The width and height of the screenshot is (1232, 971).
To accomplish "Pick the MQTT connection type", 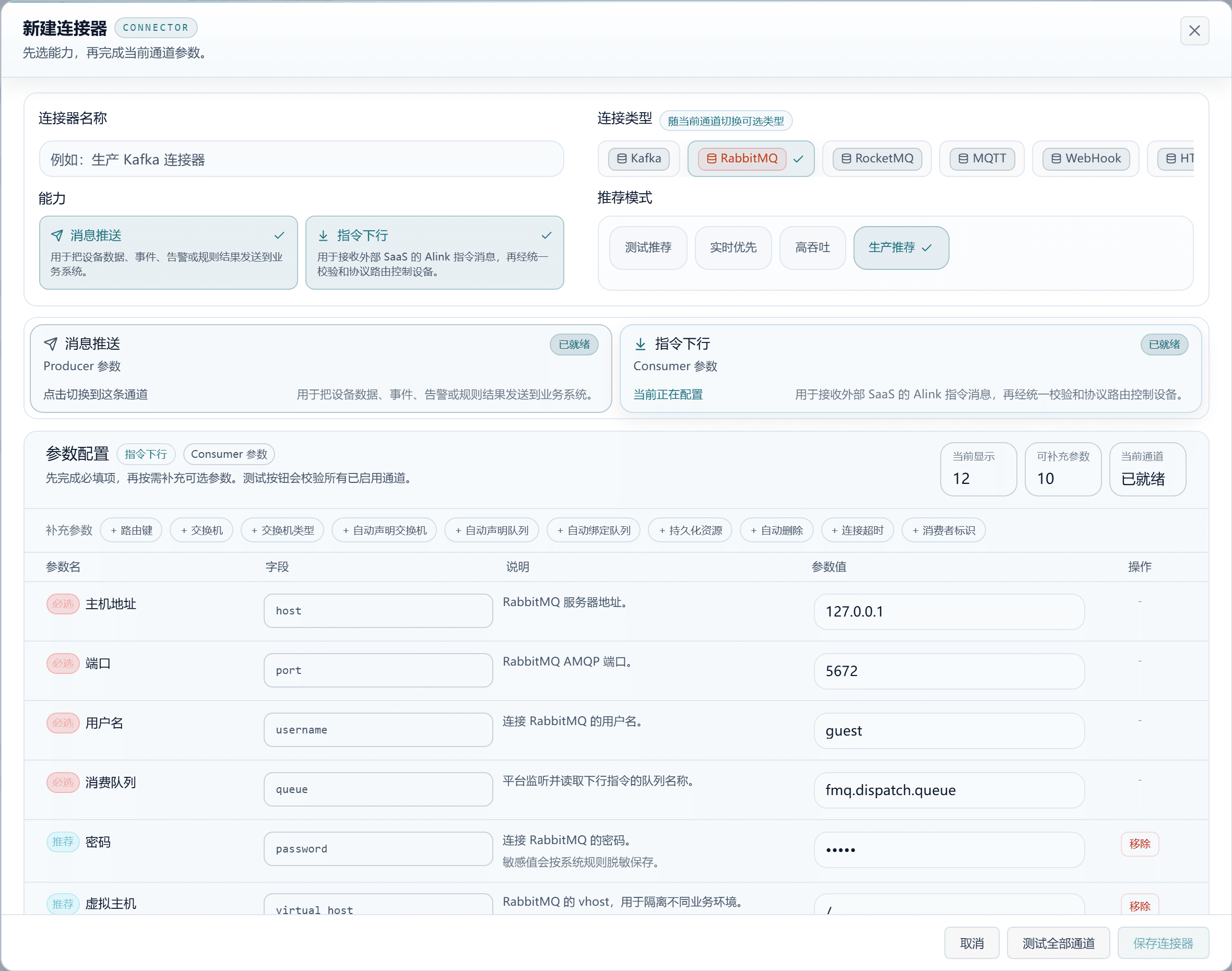I will coord(981,159).
